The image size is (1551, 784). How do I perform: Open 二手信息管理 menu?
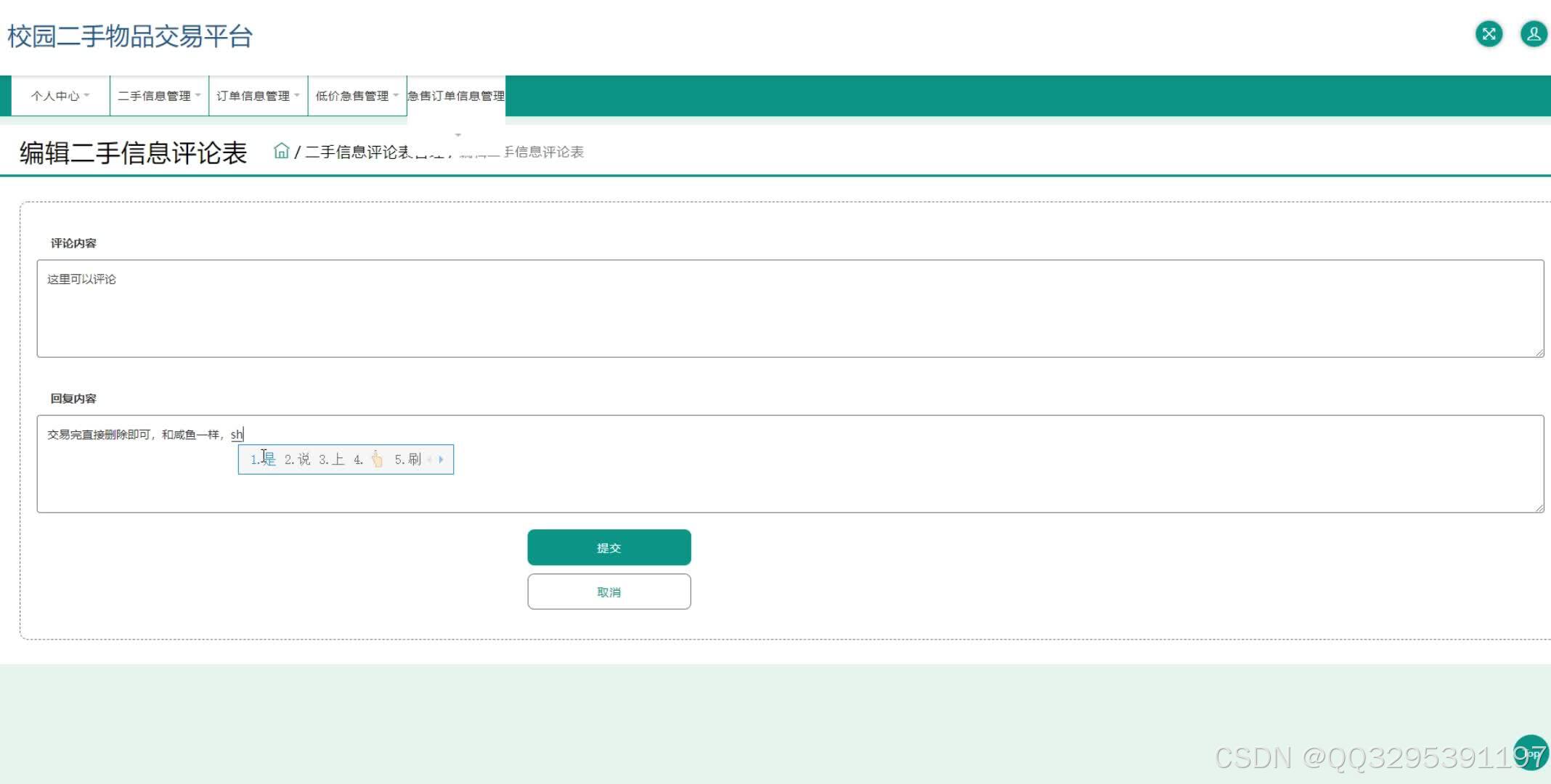(x=159, y=96)
